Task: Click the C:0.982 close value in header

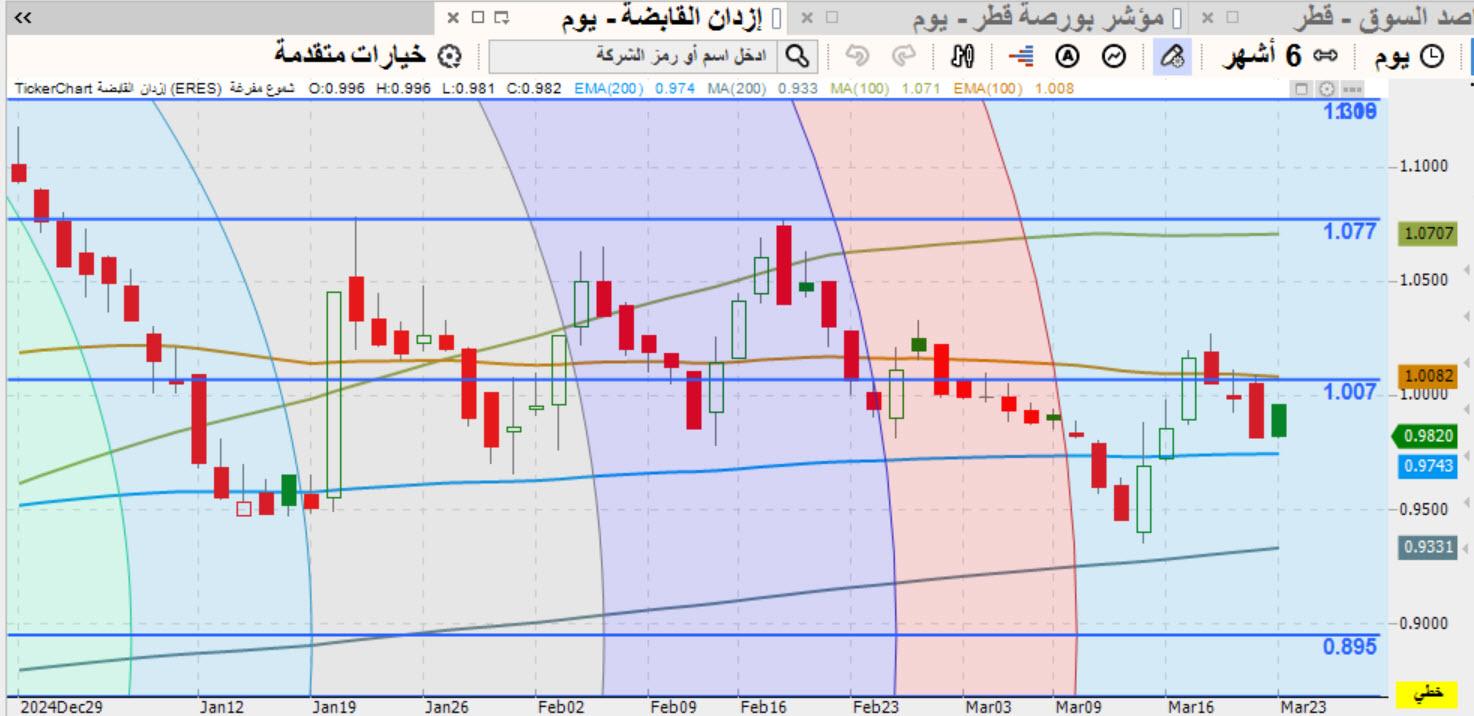Action: coord(534,88)
